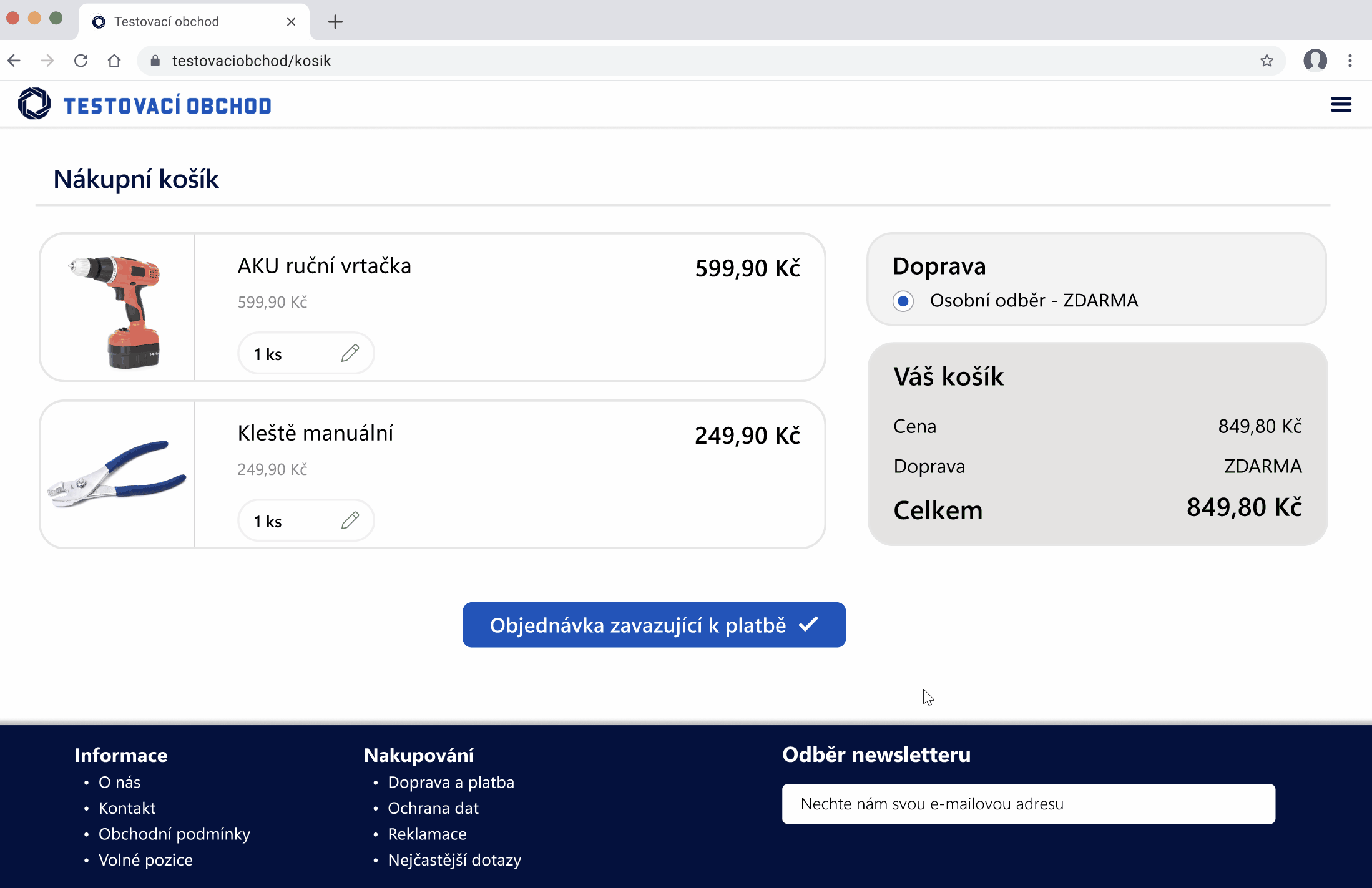The height and width of the screenshot is (888, 1372).
Task: Click 1 ks quantity of AKU ruční vrtačka
Action: (268, 354)
